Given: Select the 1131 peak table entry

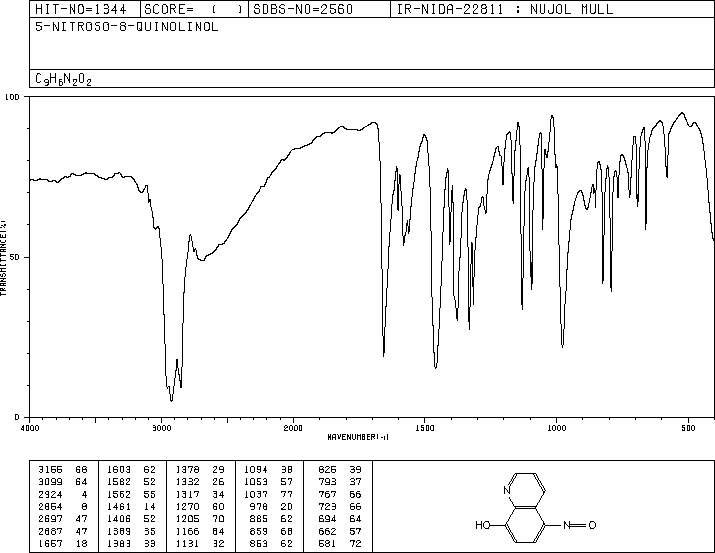Looking at the screenshot, I should [x=200, y=543].
